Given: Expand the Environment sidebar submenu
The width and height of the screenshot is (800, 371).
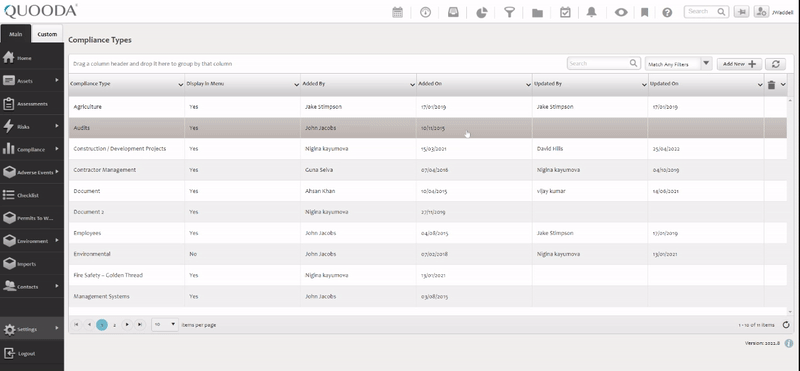Looking at the screenshot, I should [57, 240].
